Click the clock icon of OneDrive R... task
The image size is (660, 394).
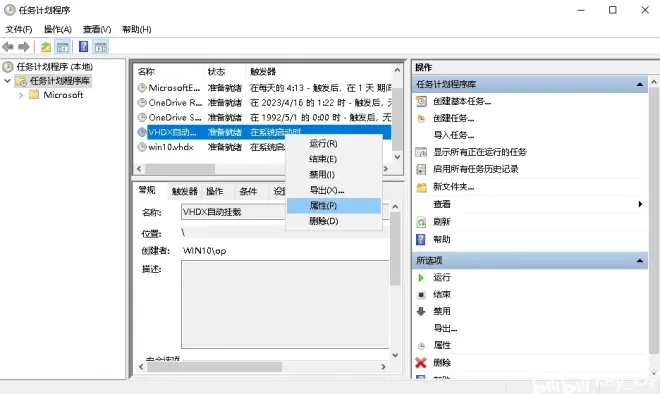pos(142,102)
